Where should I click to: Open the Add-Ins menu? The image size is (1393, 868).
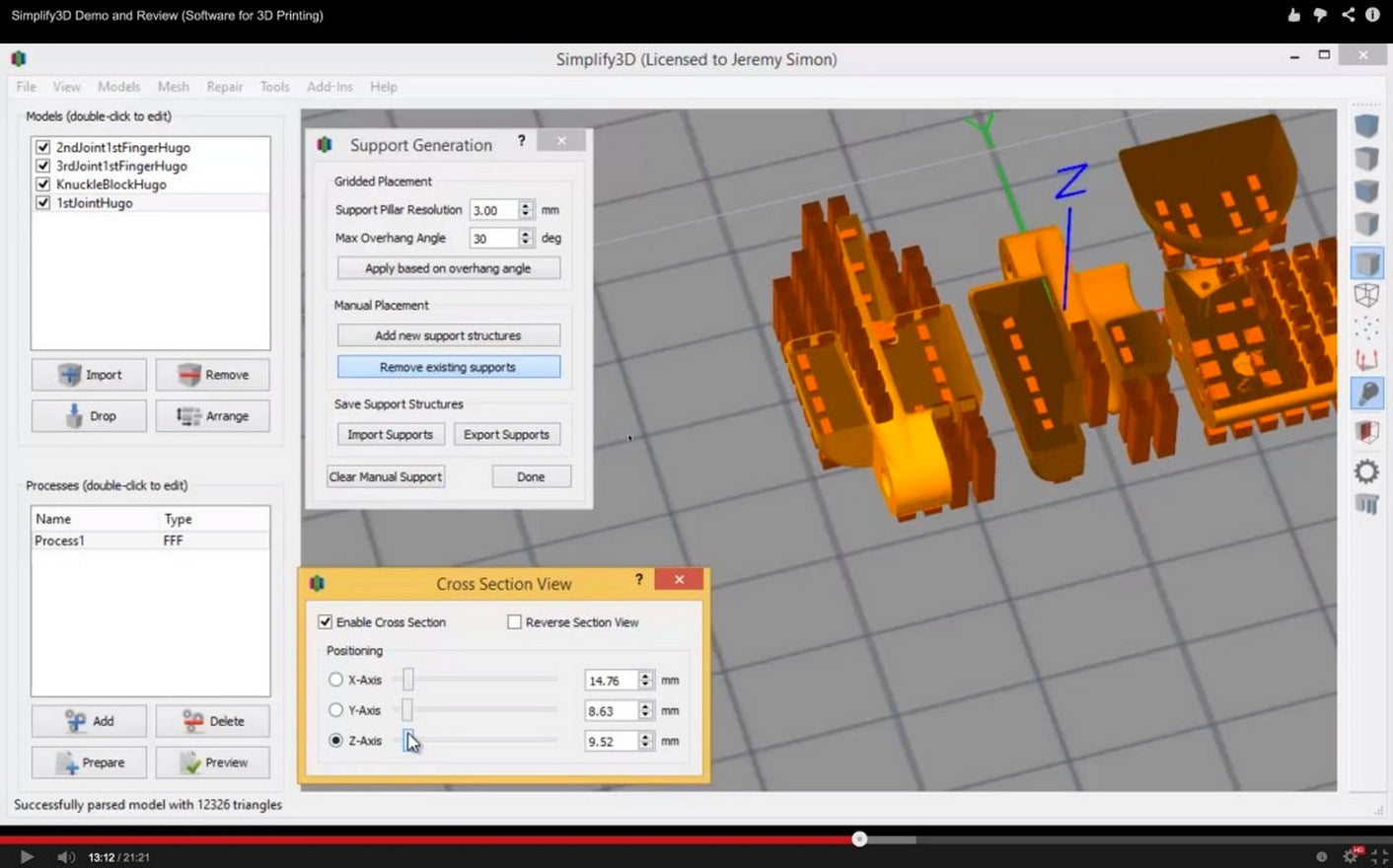[330, 87]
